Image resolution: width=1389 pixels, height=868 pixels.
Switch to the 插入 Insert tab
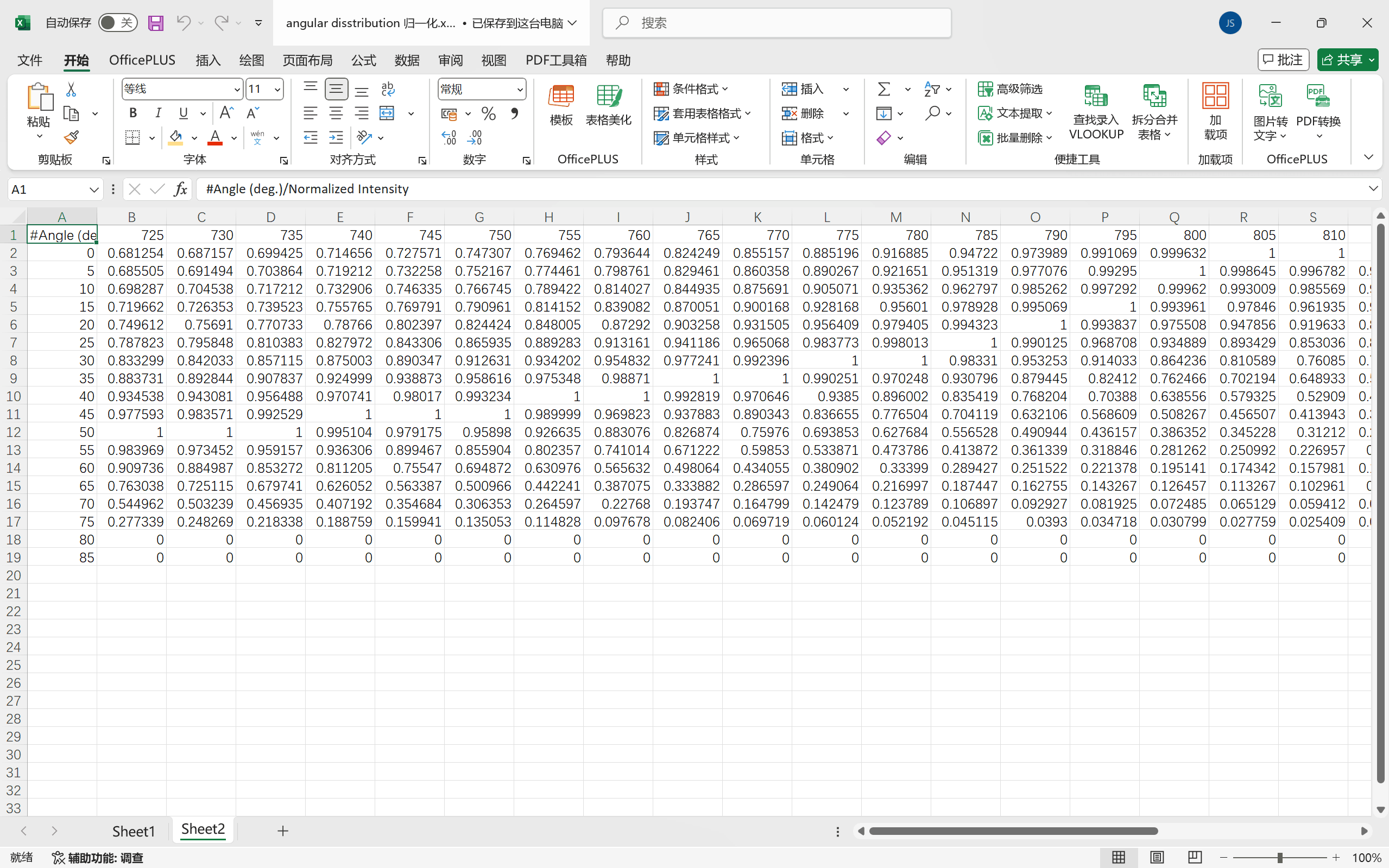click(x=208, y=60)
